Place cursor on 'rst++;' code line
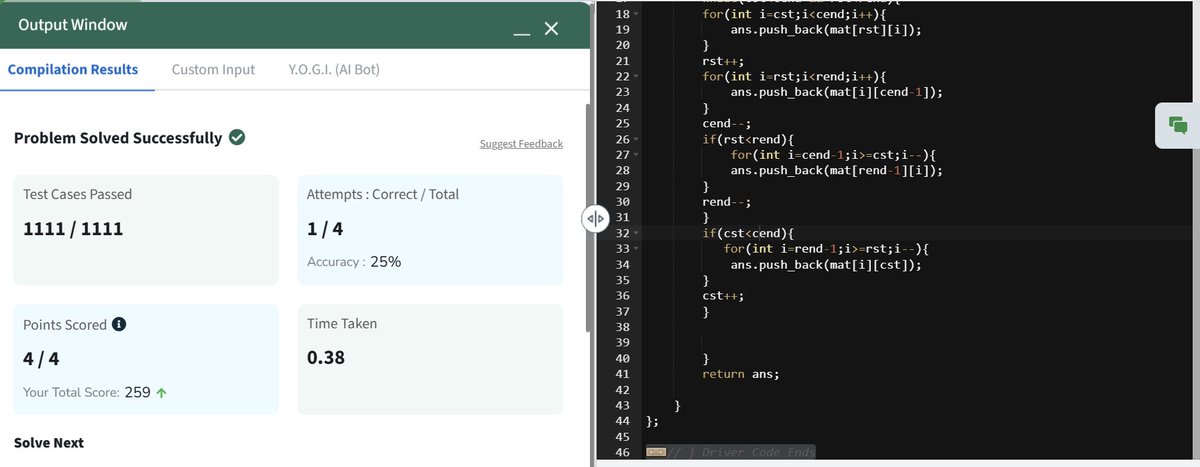This screenshot has width=1200, height=467. [x=723, y=61]
